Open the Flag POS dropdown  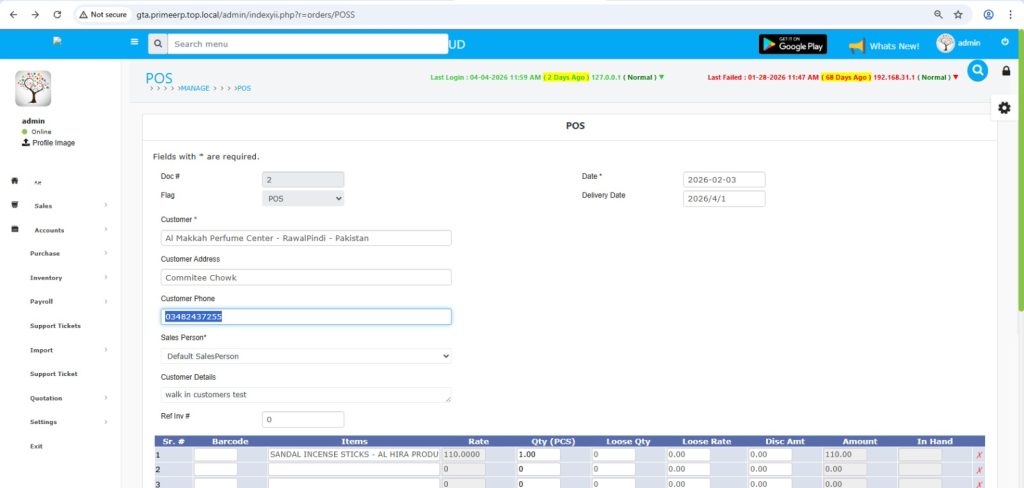pos(303,199)
